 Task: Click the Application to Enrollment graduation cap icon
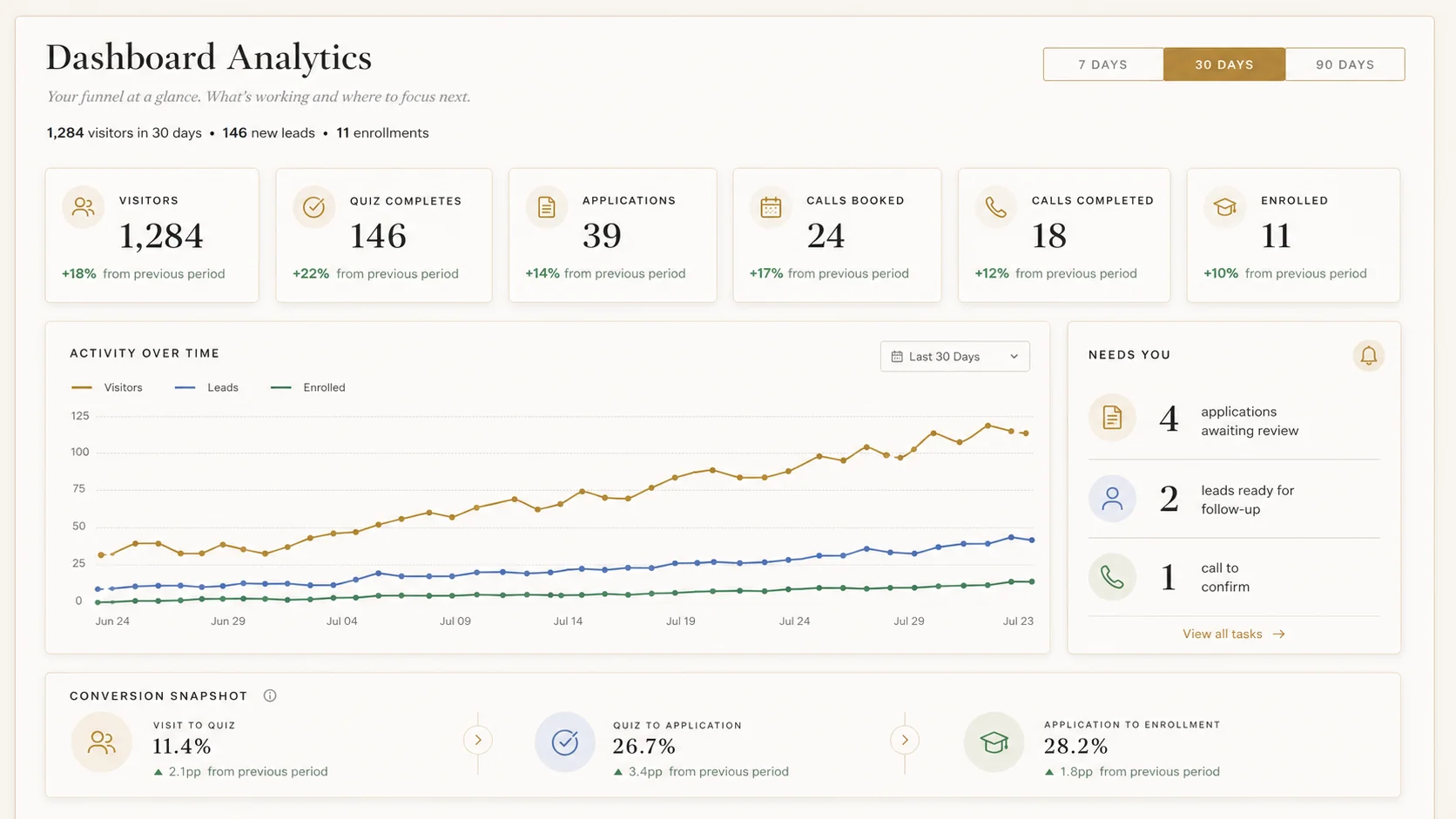coord(994,742)
